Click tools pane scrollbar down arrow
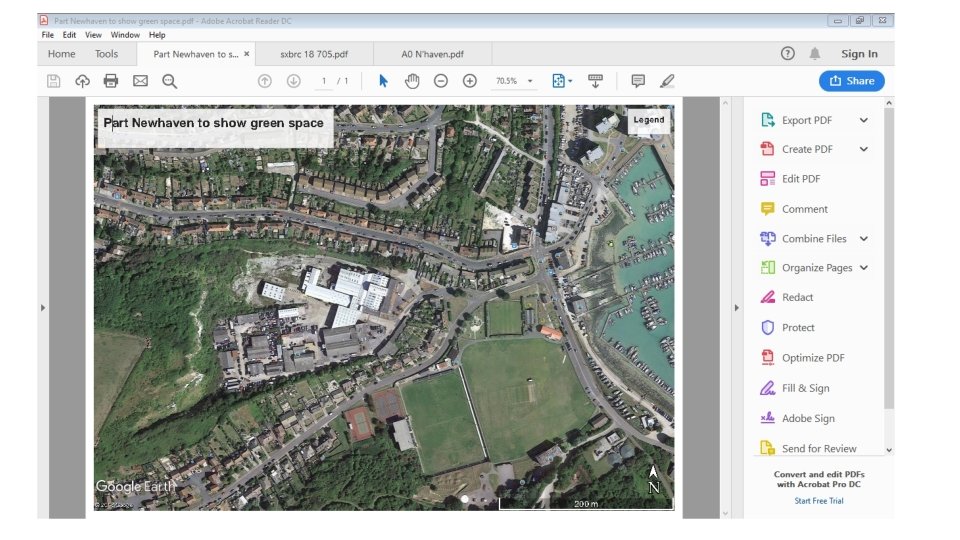The image size is (960, 540). (x=889, y=450)
